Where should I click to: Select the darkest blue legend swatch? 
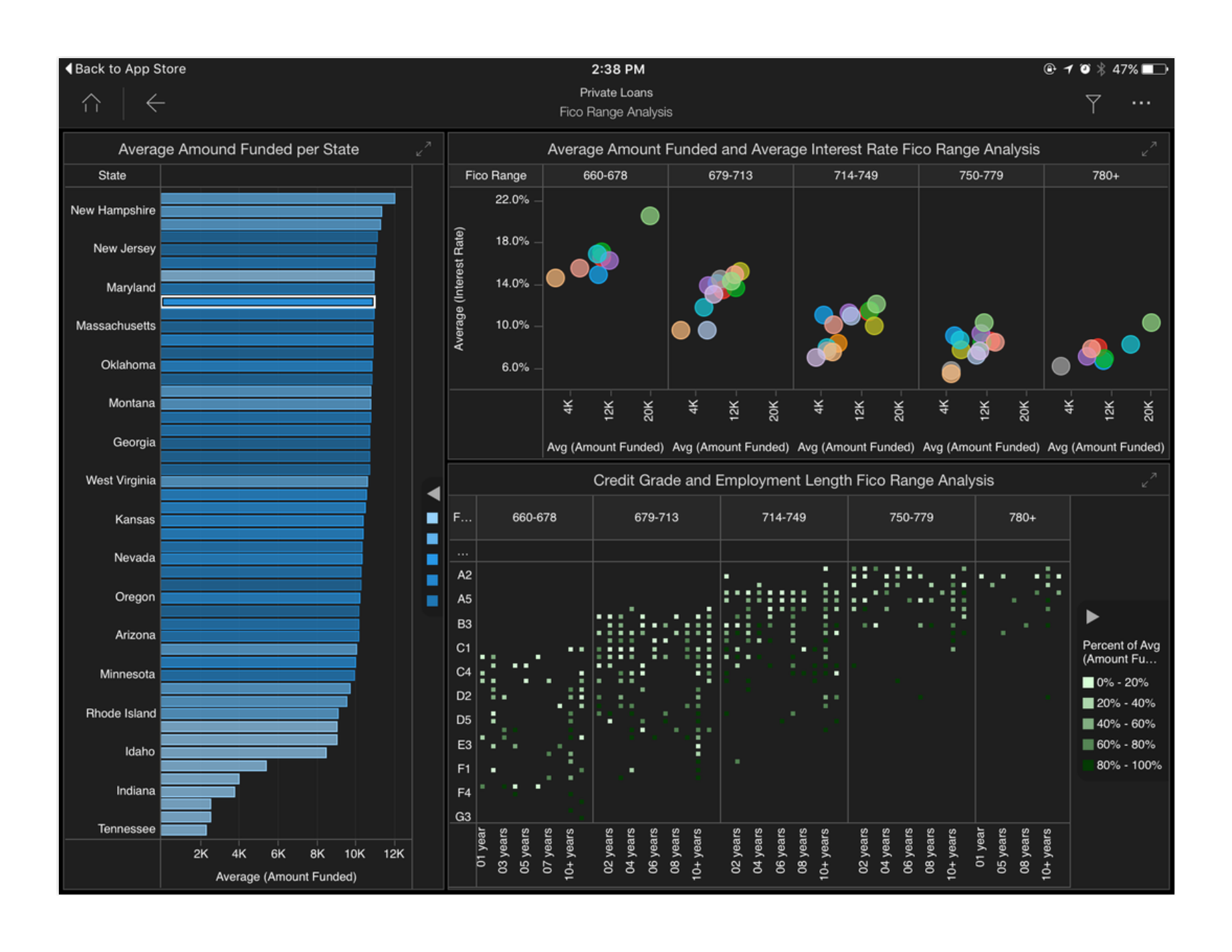(432, 601)
